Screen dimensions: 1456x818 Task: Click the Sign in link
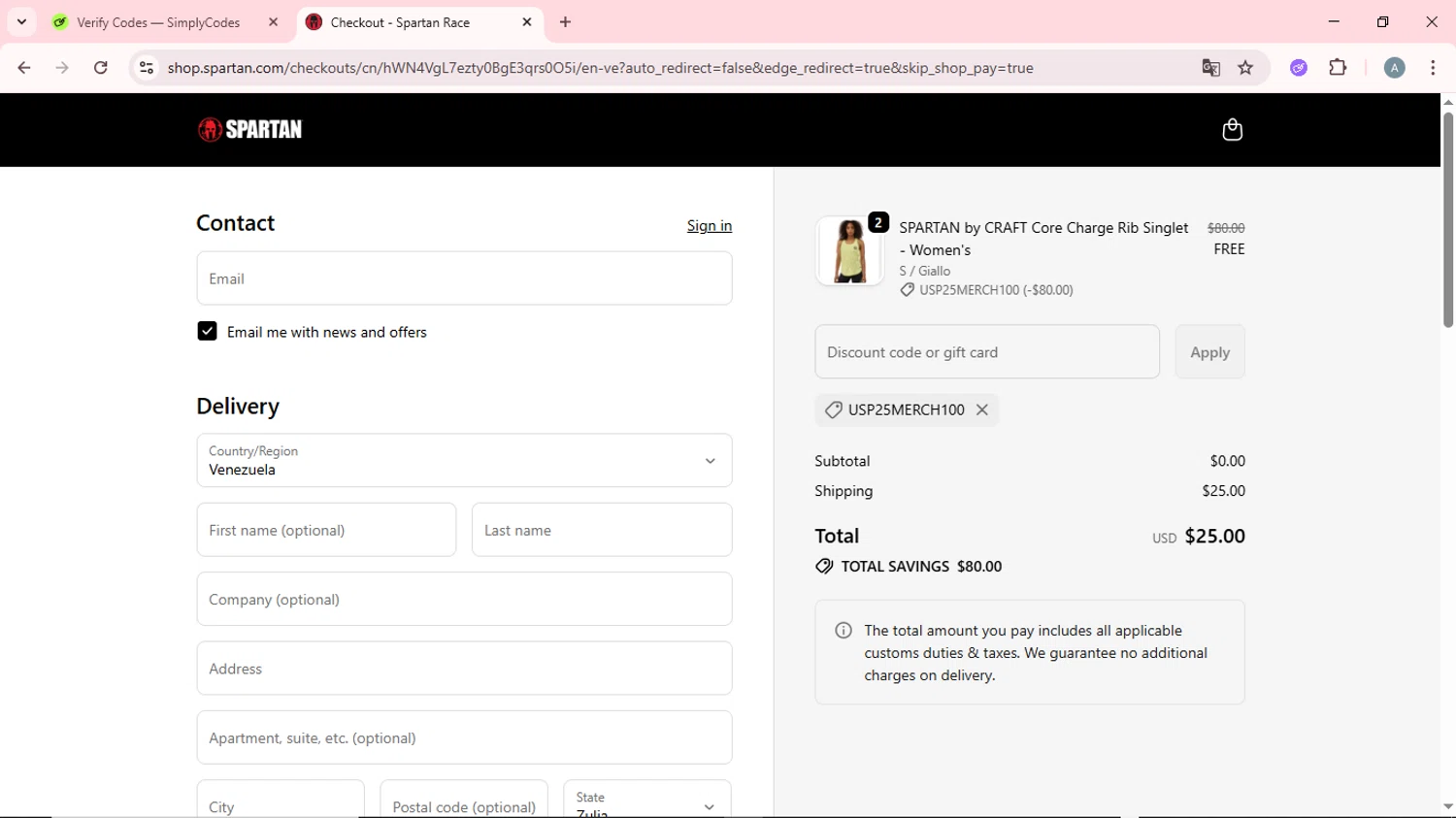point(709,225)
